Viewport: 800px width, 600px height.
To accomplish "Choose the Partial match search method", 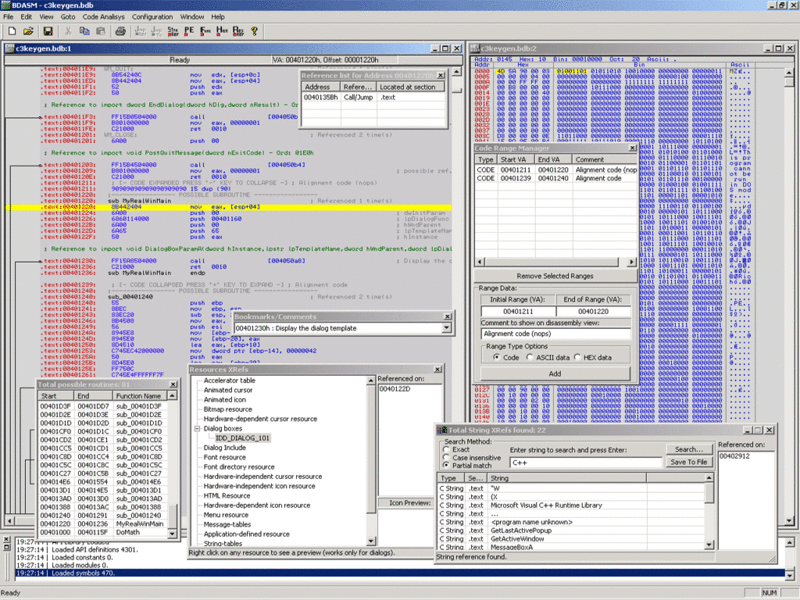I will (x=446, y=465).
